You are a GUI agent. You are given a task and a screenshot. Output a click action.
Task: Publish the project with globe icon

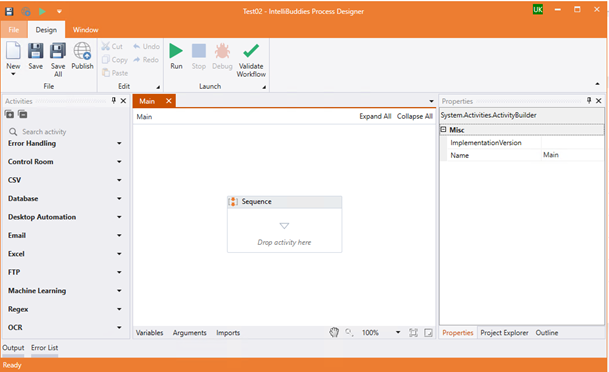click(x=82, y=51)
